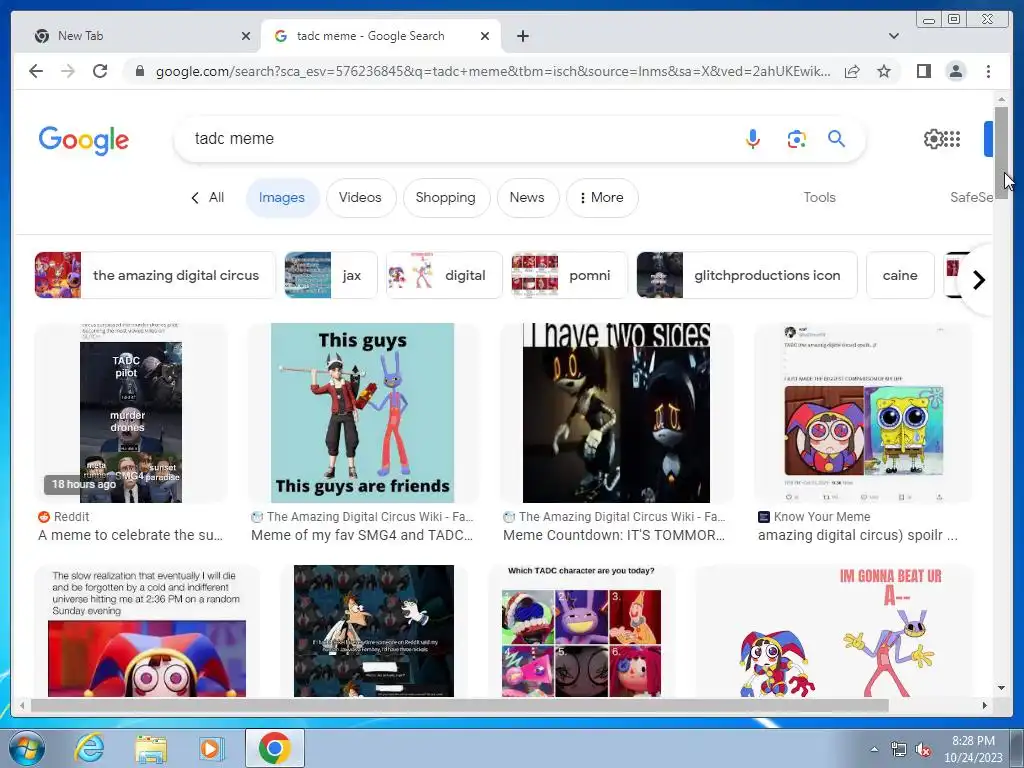Open A meme to celebrate result title

click(x=131, y=535)
